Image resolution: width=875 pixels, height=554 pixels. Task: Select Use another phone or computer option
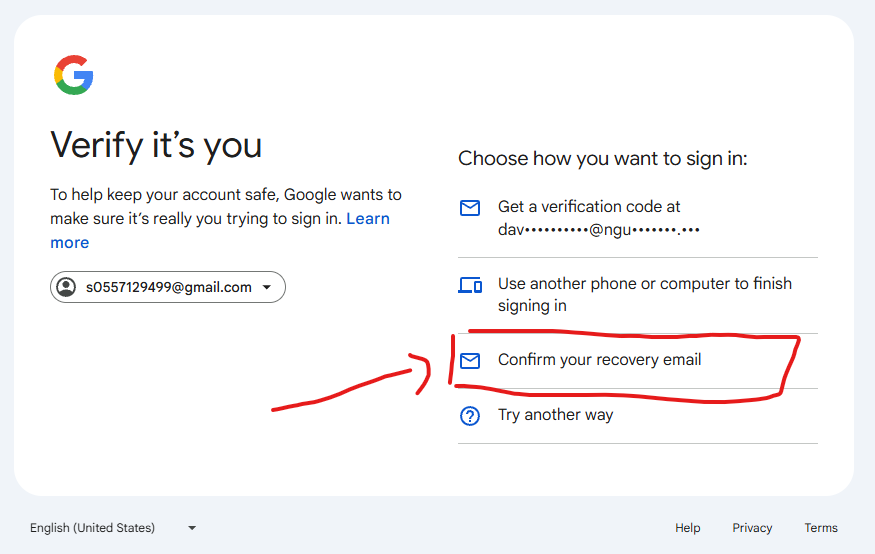[x=638, y=295]
